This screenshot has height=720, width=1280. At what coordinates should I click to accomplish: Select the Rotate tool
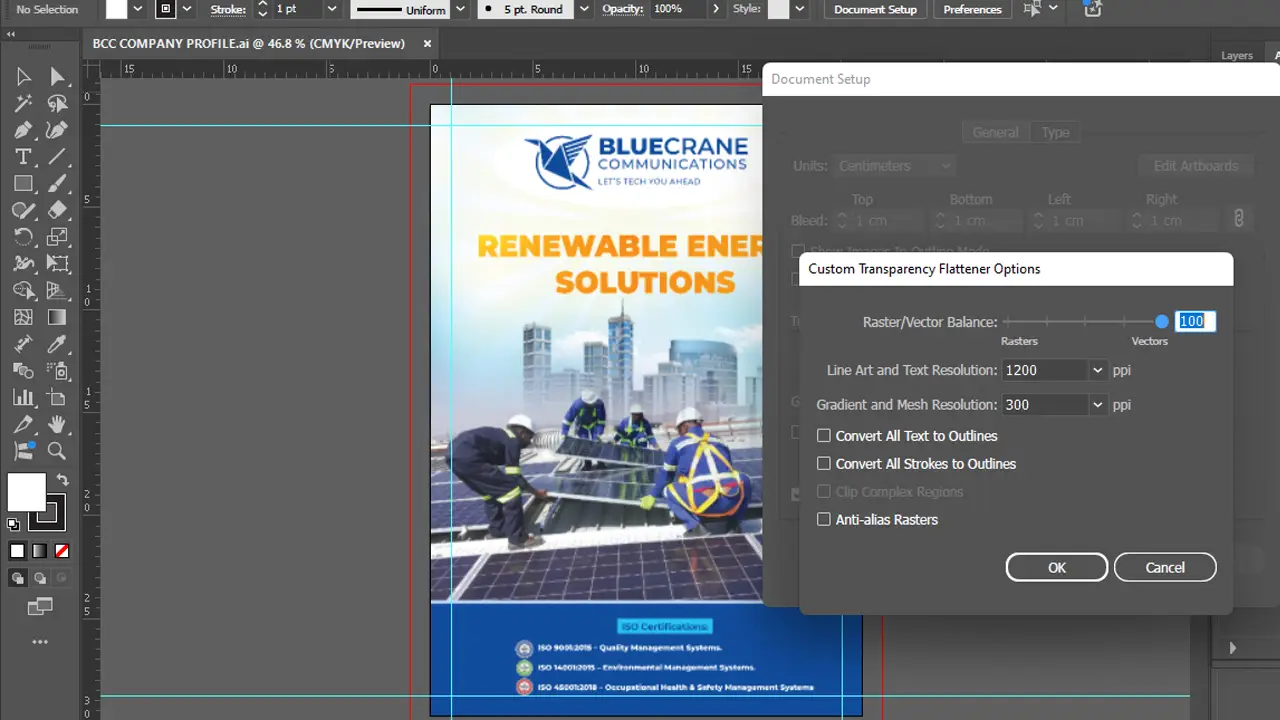[x=25, y=236]
